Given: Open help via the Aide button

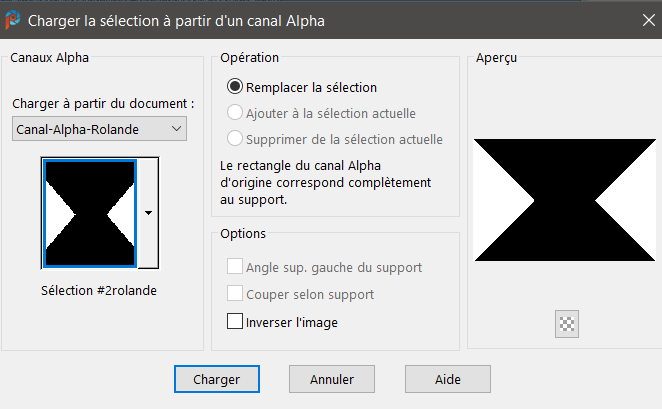Looking at the screenshot, I should click(447, 380).
